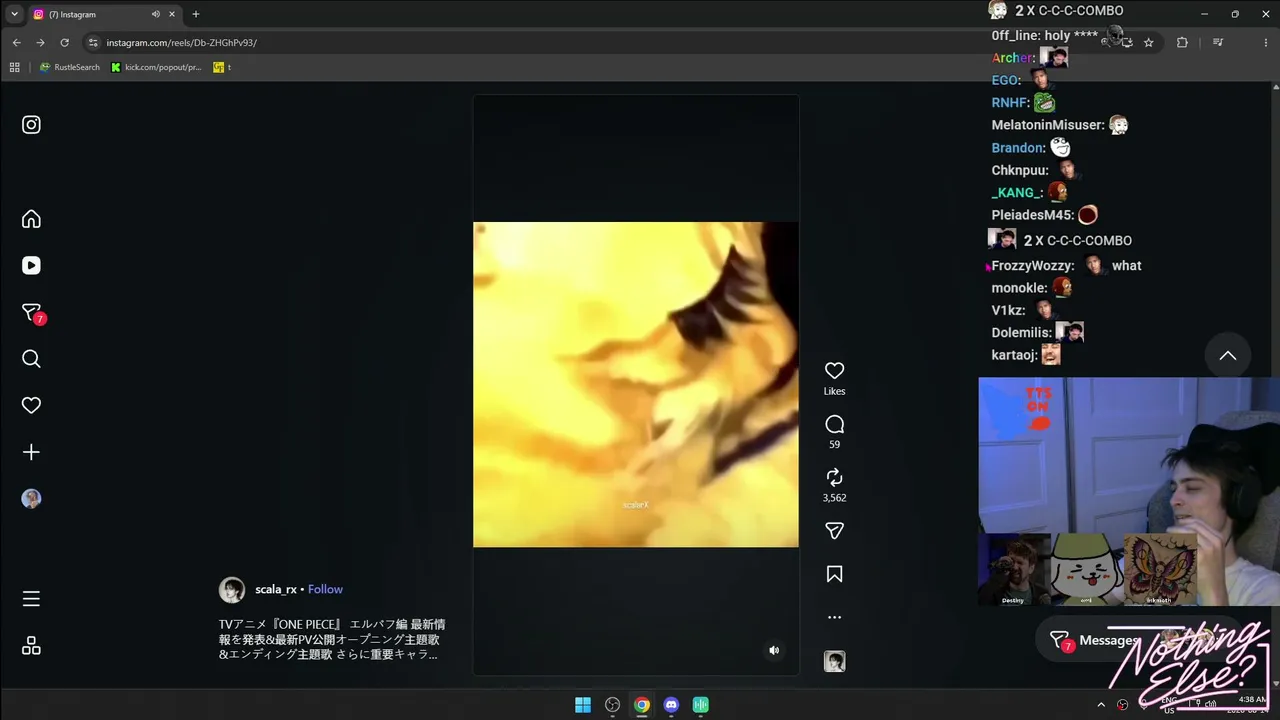The width and height of the screenshot is (1280, 720).
Task: Like the reel with the heart icon
Action: pyautogui.click(x=834, y=371)
